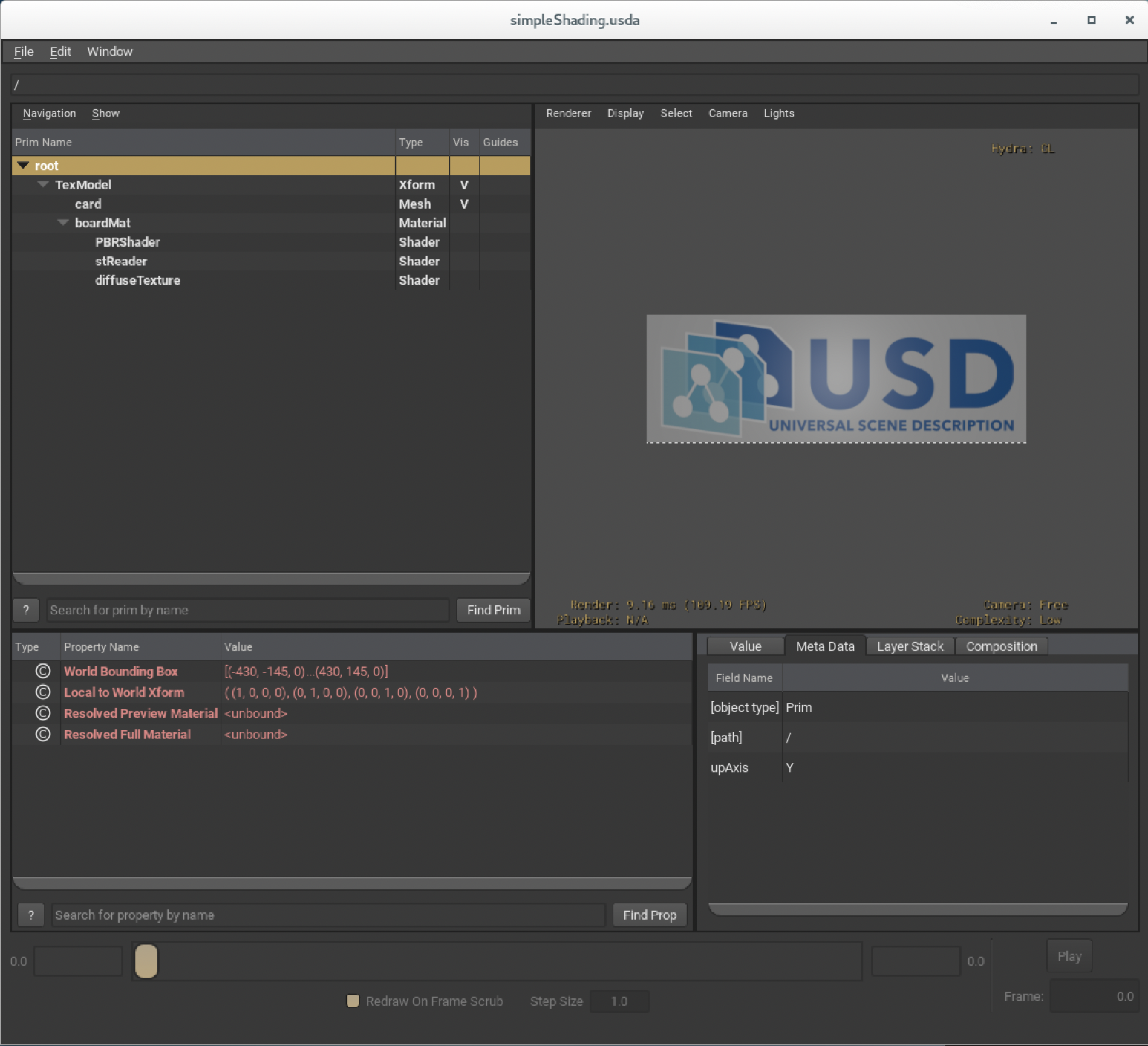Click the prim path address bar

coord(575,85)
